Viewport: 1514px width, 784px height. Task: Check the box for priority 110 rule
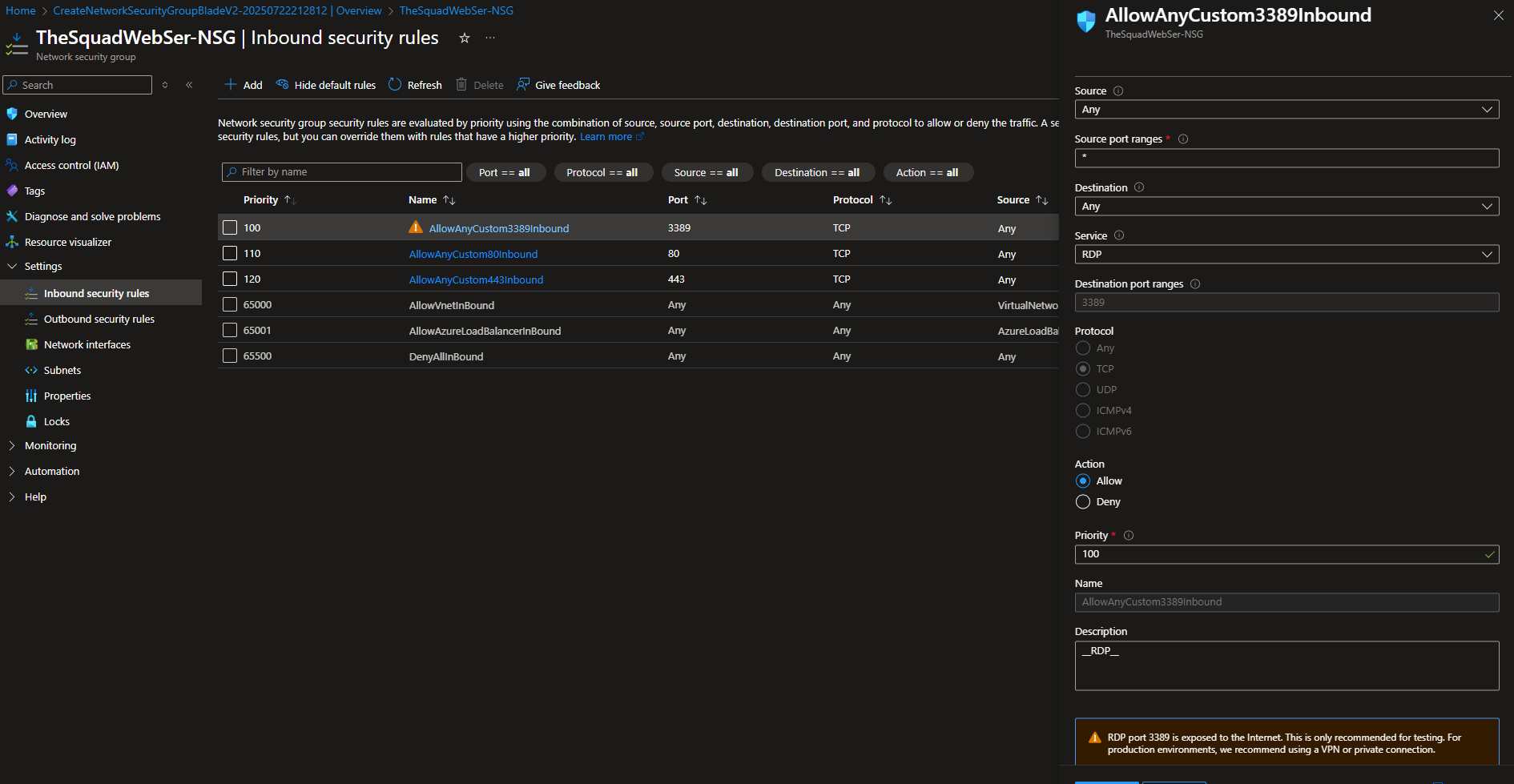pyautogui.click(x=230, y=253)
